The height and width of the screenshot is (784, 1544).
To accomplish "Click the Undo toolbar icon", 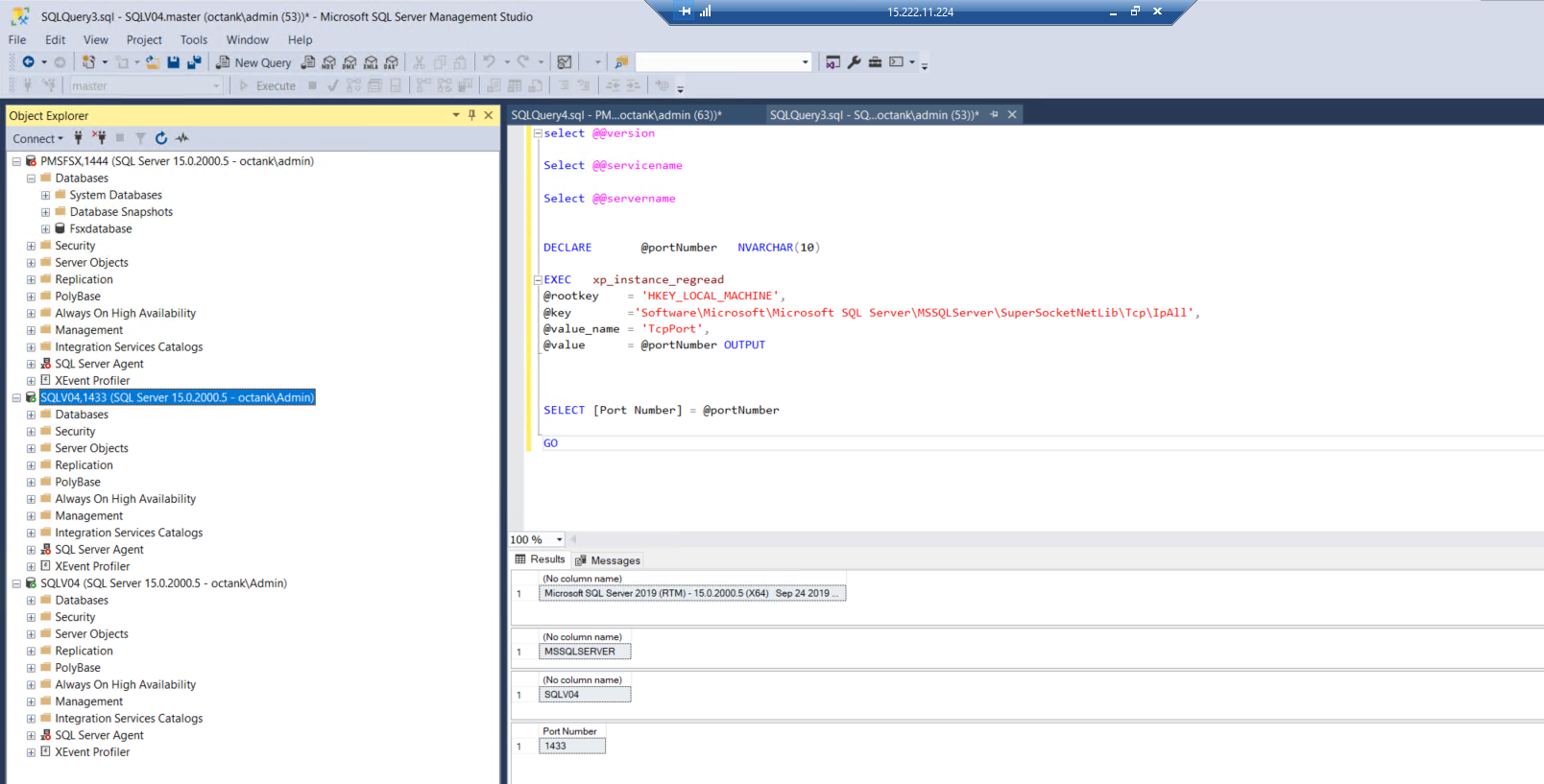I will 490,62.
